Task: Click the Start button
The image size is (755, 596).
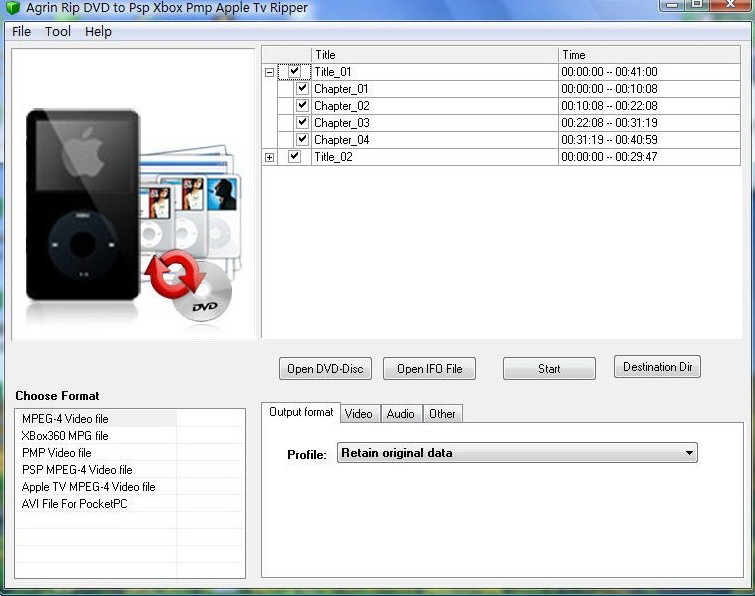Action: pos(549,369)
